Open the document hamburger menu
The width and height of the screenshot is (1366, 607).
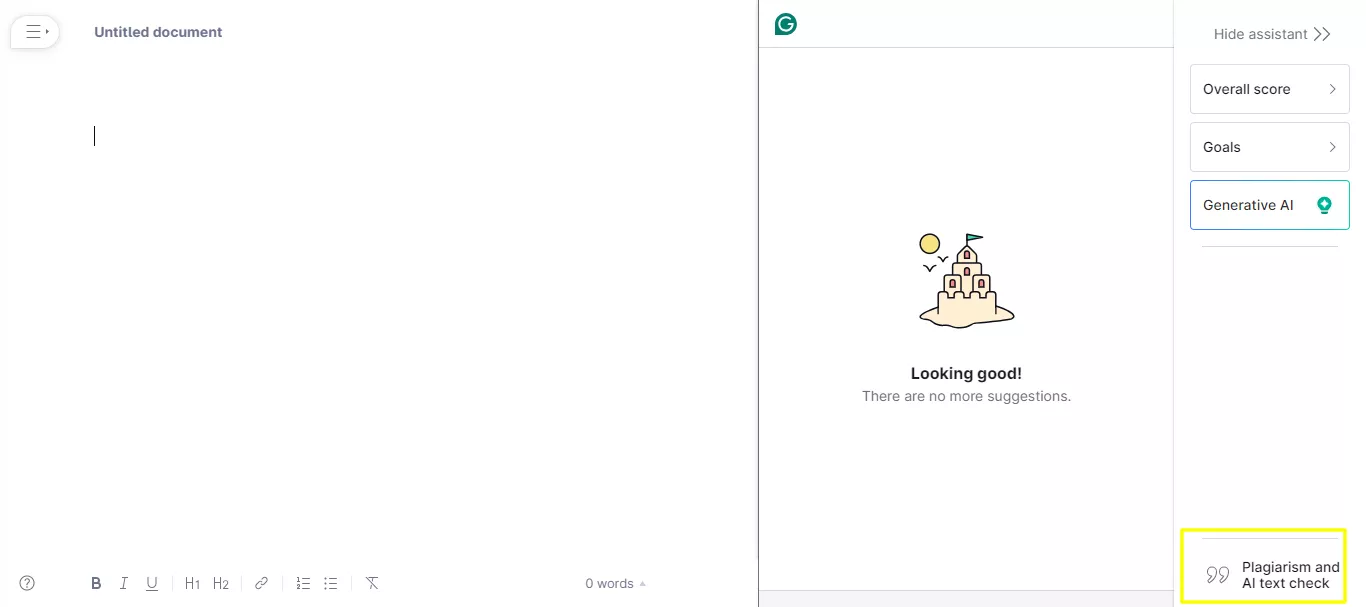34,31
